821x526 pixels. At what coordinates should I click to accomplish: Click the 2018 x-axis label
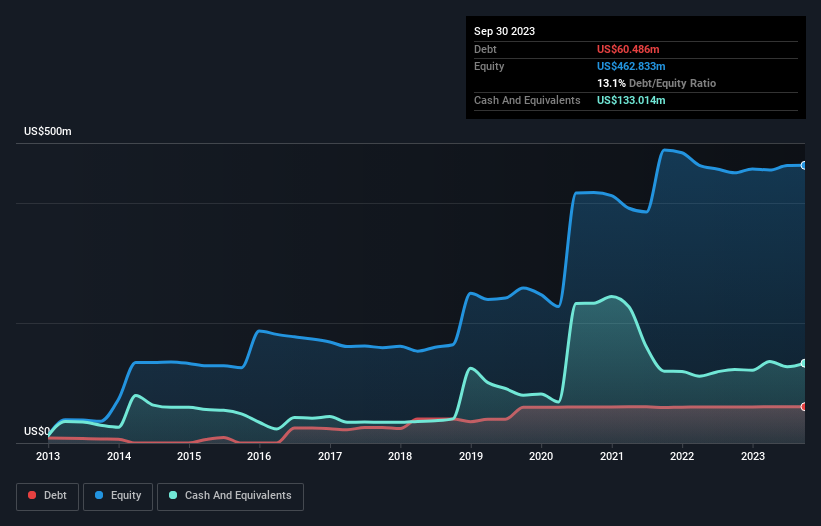point(400,456)
